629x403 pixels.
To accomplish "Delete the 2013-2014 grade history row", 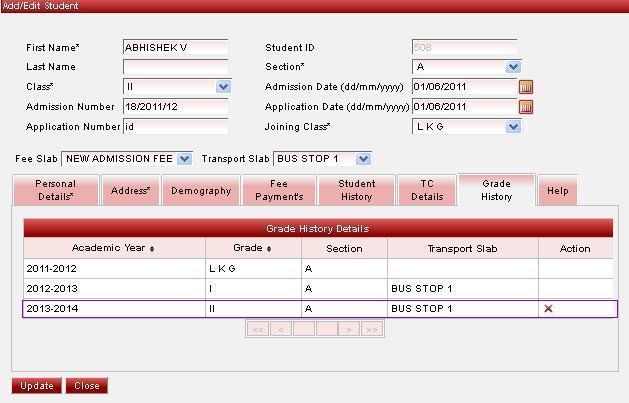I will (548, 309).
